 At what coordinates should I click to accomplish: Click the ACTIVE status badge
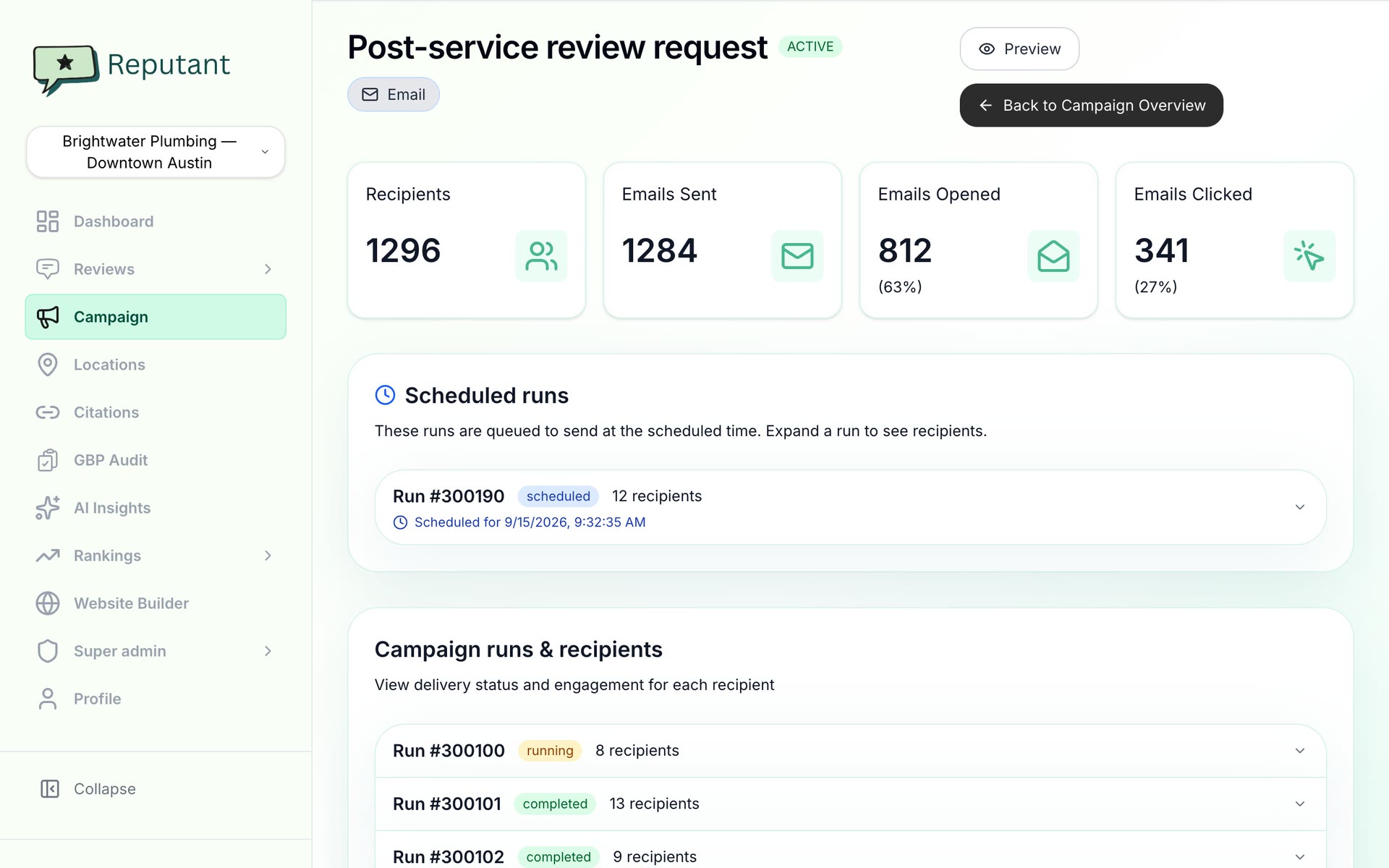(810, 46)
